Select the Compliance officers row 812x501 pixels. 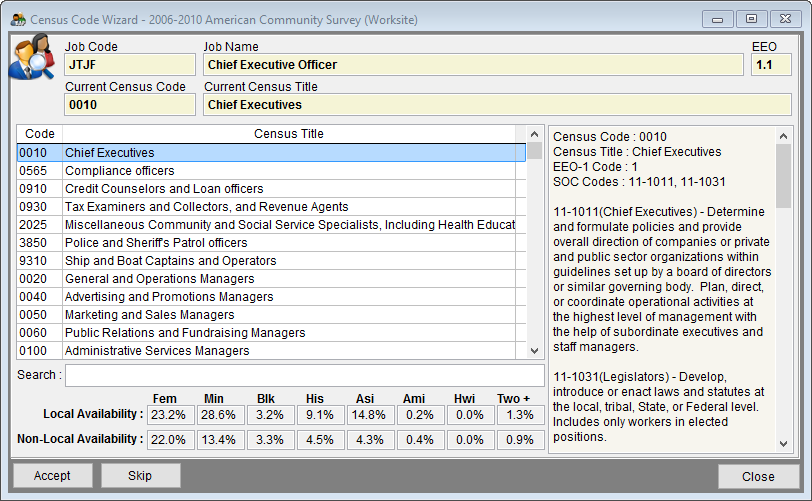[271, 171]
